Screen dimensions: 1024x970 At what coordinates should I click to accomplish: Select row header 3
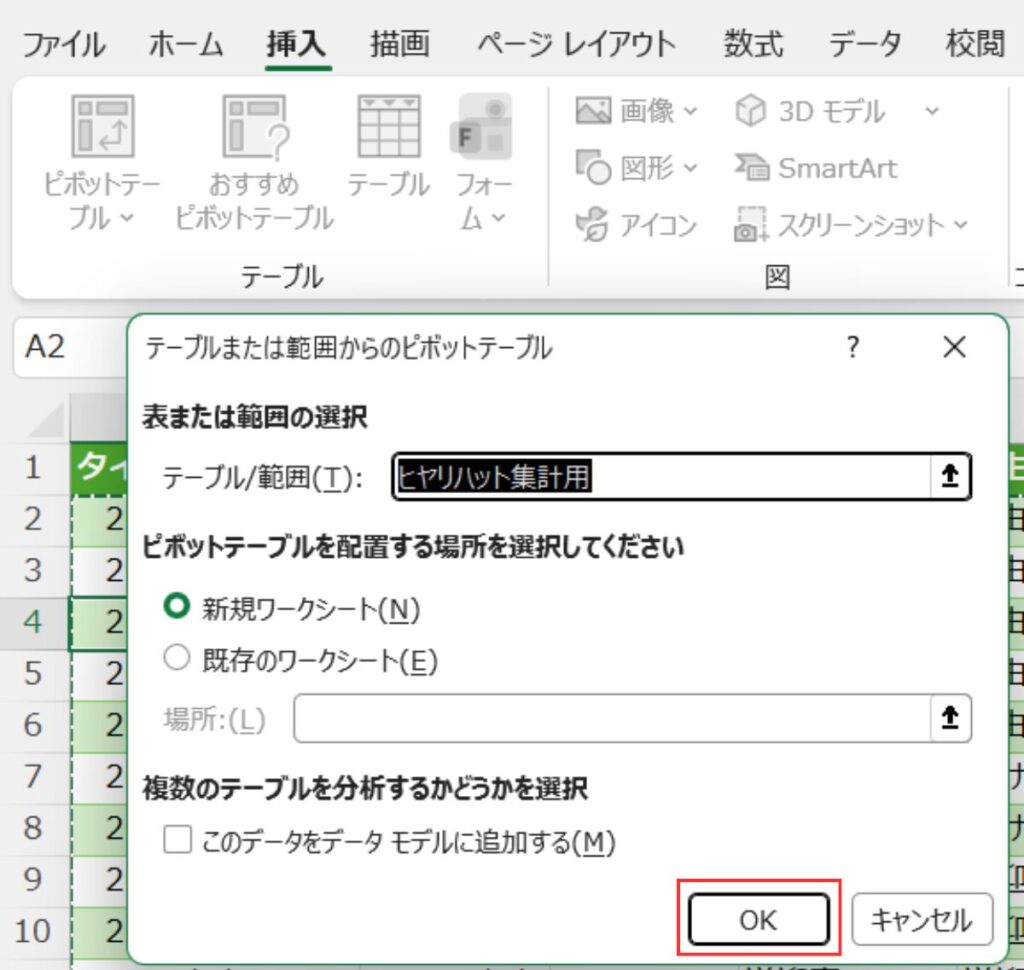pyautogui.click(x=33, y=571)
